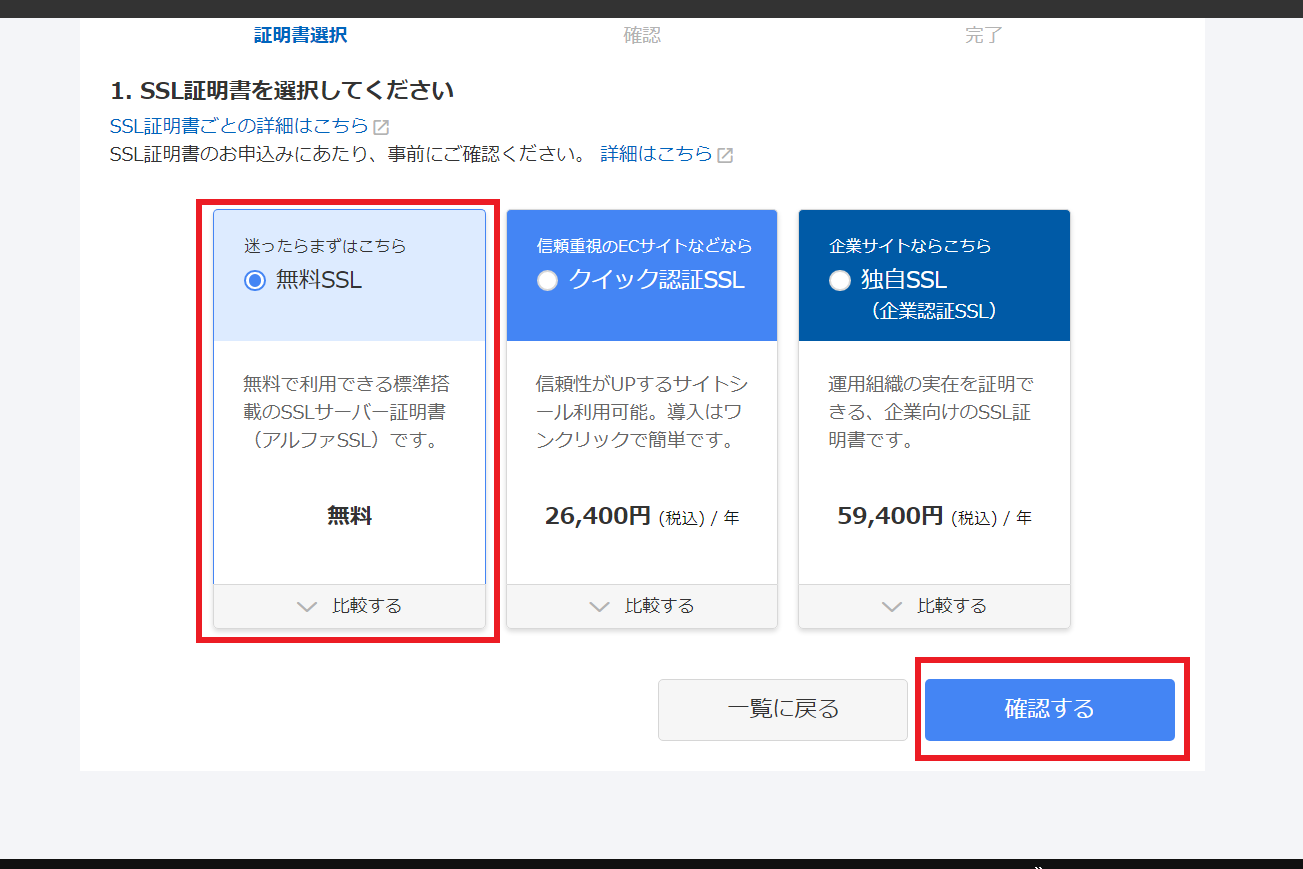Click the 証明書選択 step tab
Viewport: 1303px width, 869px height.
click(x=301, y=36)
